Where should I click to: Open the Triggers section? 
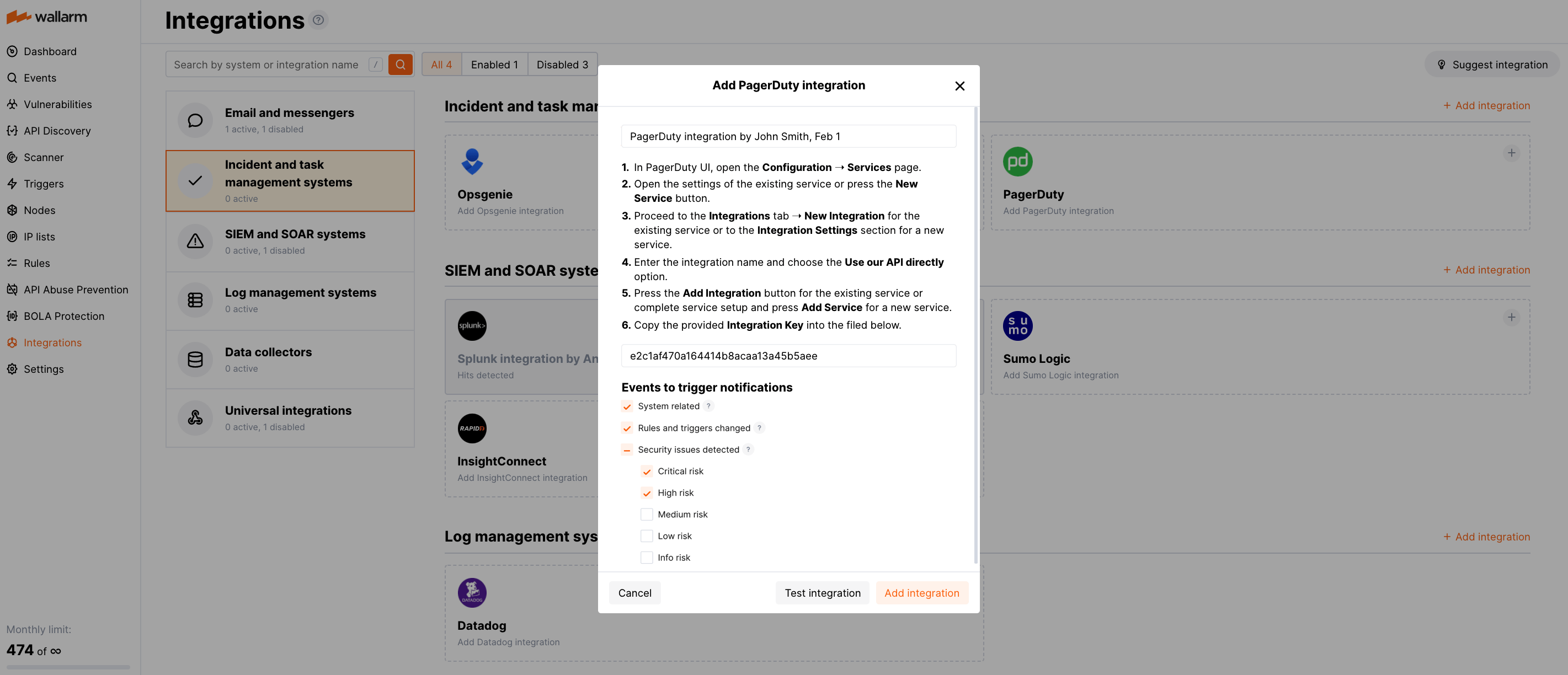43,183
